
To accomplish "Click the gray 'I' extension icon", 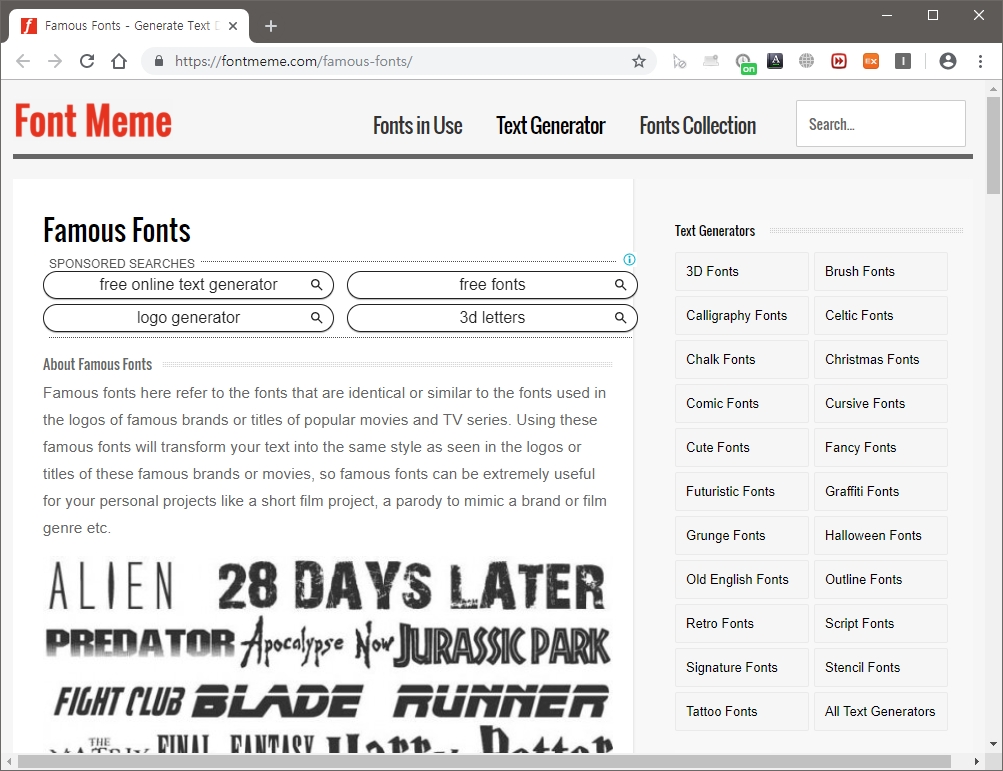I will click(903, 61).
